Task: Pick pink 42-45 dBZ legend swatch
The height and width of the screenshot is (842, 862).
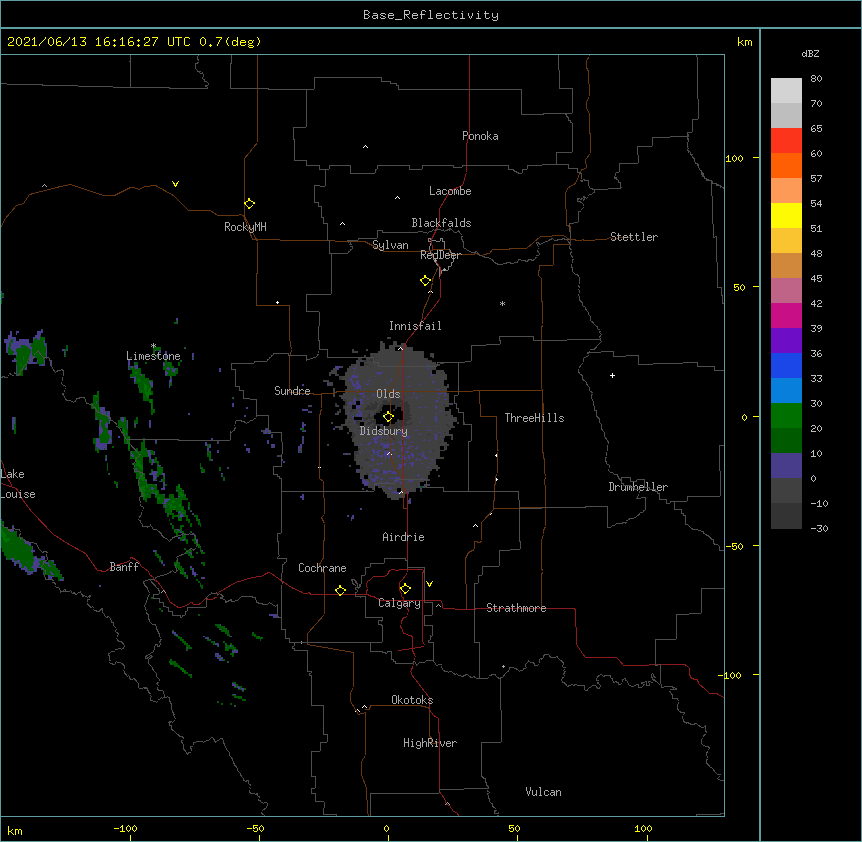Action: pyautogui.click(x=786, y=290)
